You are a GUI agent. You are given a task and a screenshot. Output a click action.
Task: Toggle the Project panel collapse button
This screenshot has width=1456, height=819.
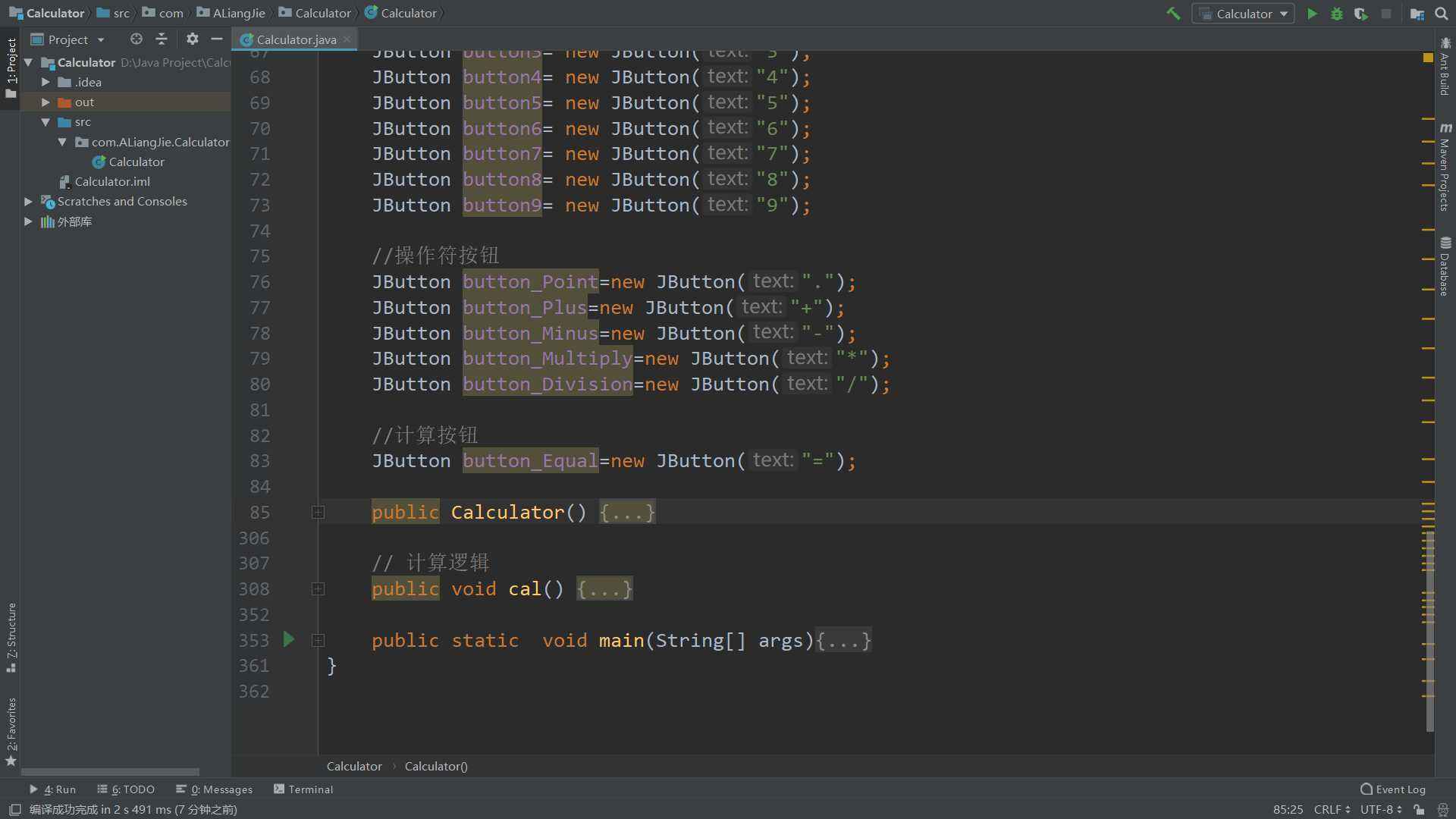point(218,39)
